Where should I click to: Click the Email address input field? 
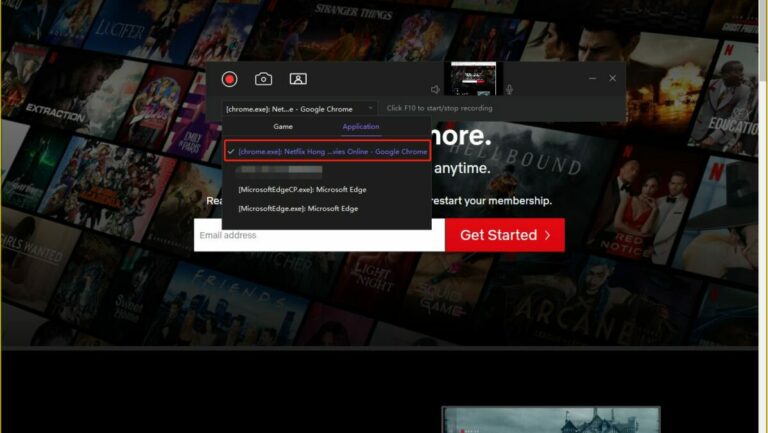coord(319,235)
